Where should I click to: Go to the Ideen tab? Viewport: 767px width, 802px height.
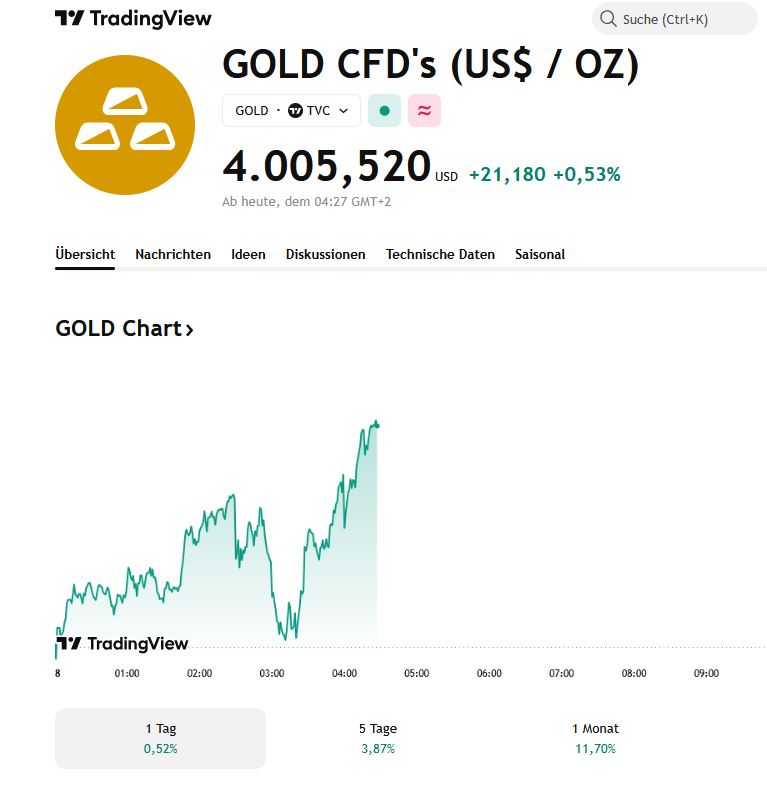[x=248, y=254]
